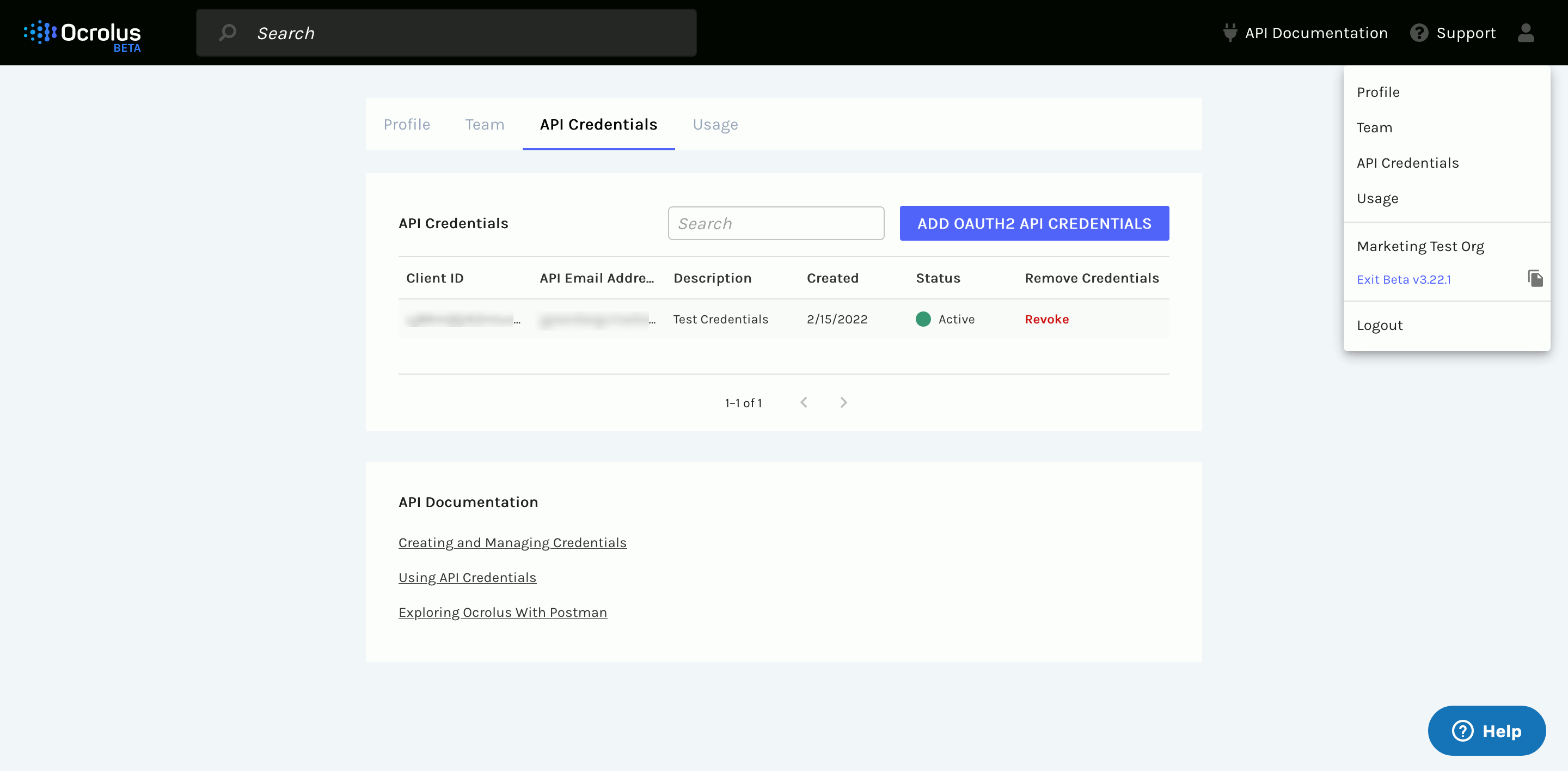Open the user account avatar icon
Viewport: 1568px width, 771px height.
(x=1526, y=33)
